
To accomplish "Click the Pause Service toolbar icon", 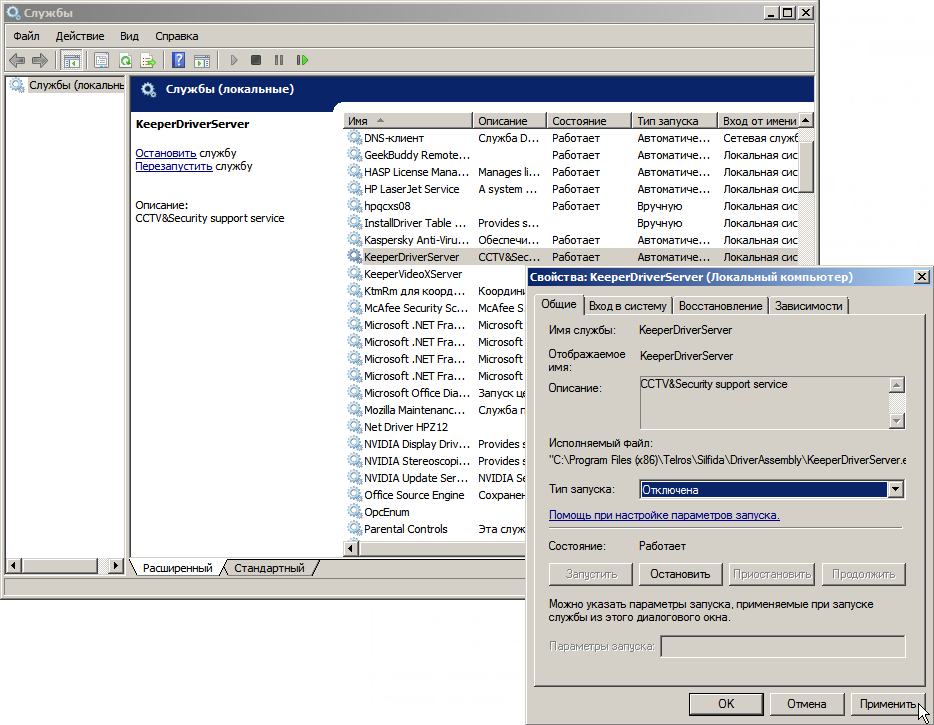I will (x=279, y=61).
